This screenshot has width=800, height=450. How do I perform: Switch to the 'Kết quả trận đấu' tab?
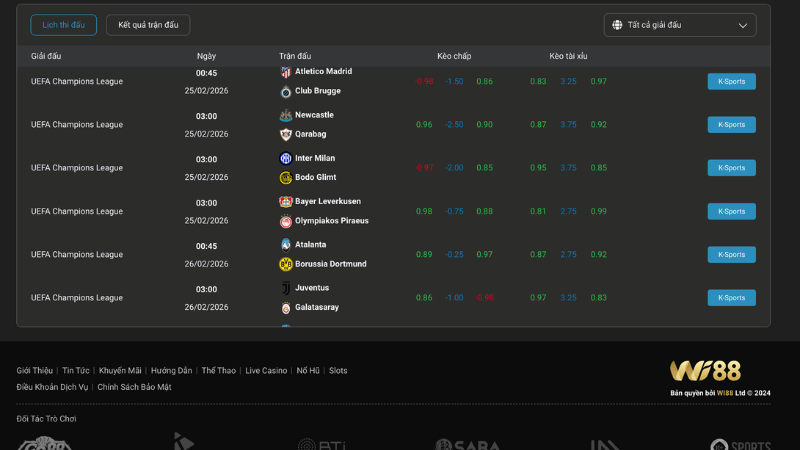click(148, 25)
